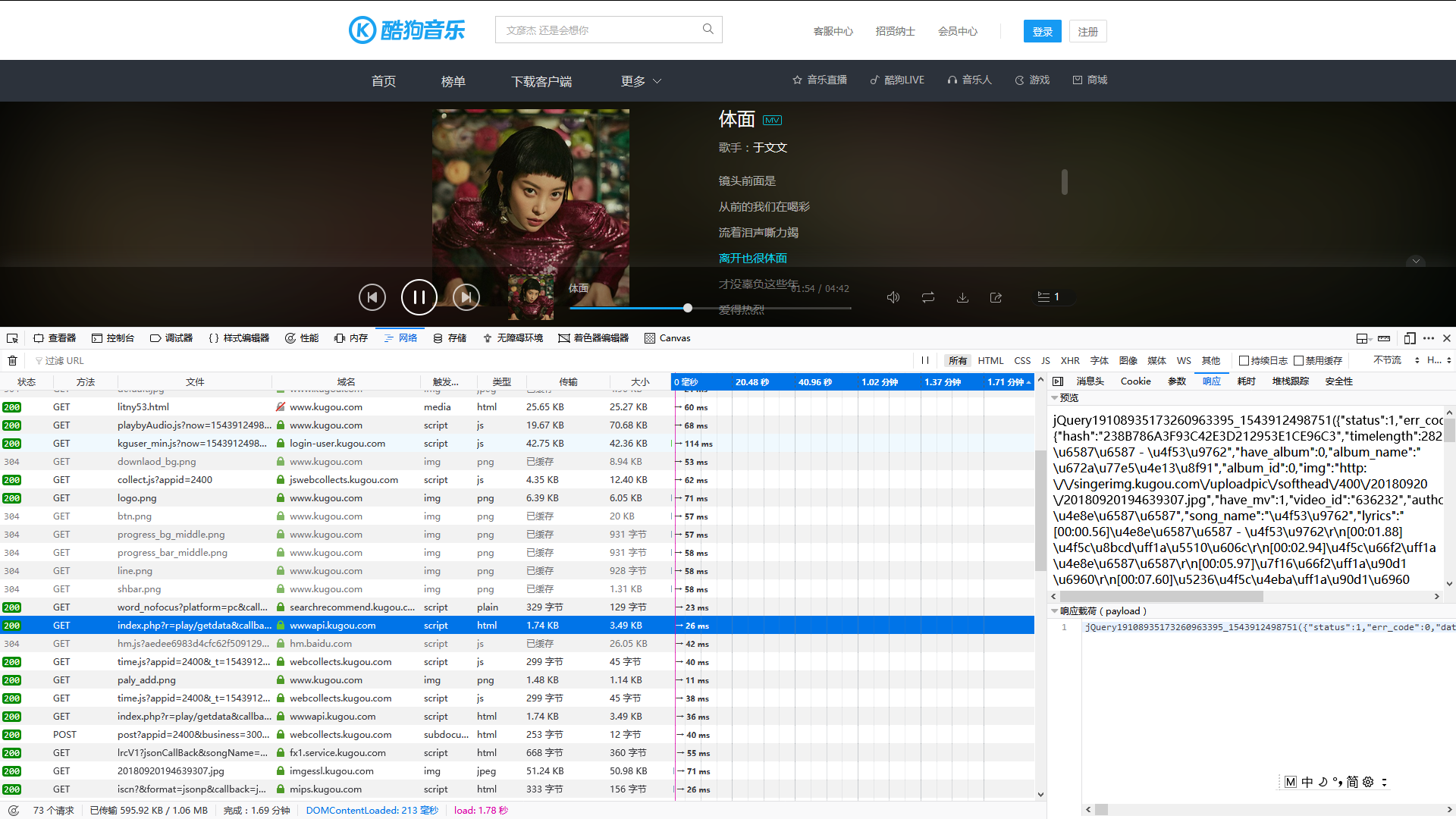Filter requests by XHR type
Screen dimensions: 1456x819
pyautogui.click(x=1070, y=360)
